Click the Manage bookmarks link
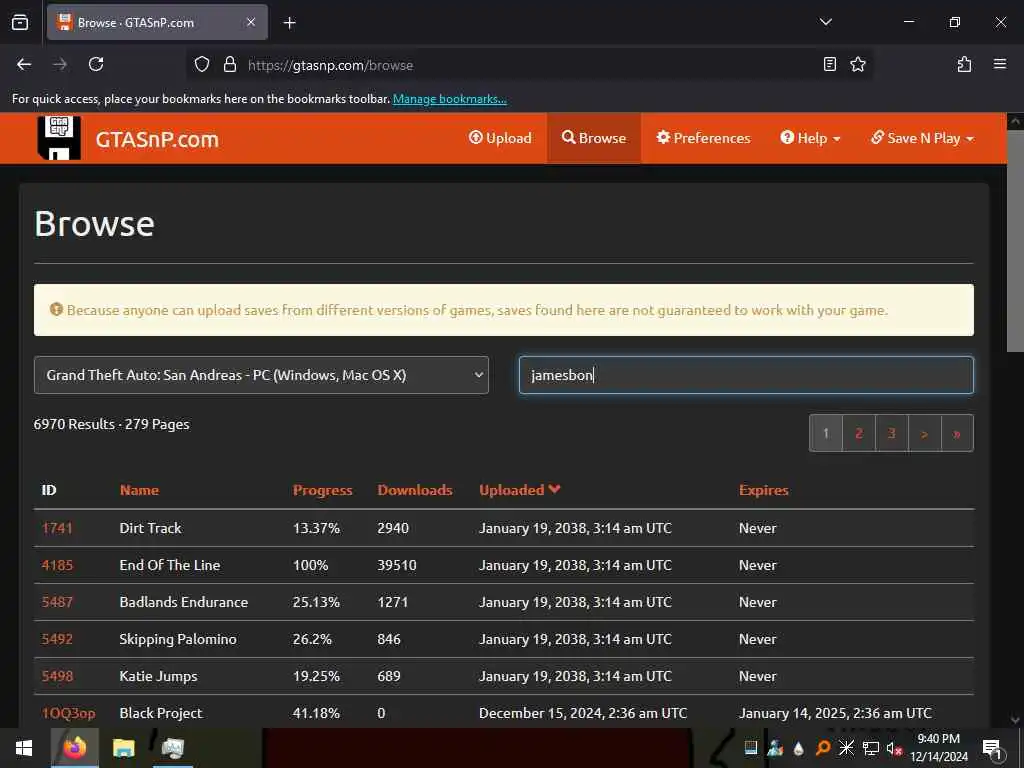Viewport: 1024px width, 768px height. coord(449,99)
